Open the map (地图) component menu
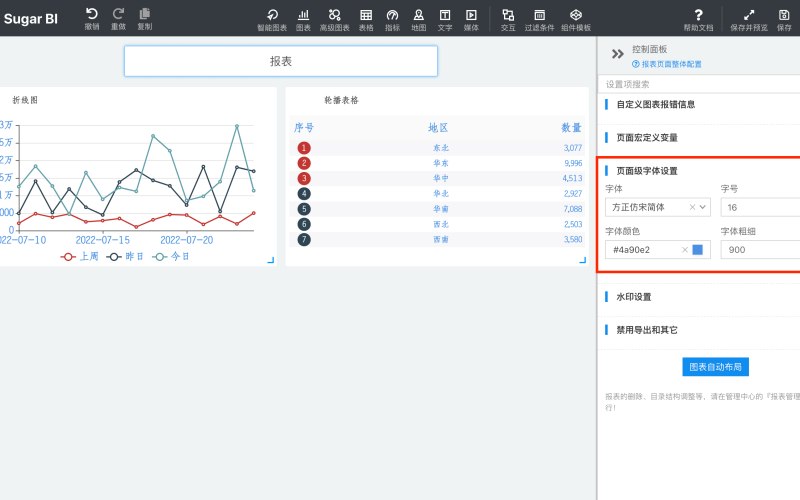The height and width of the screenshot is (500, 800). pos(419,20)
